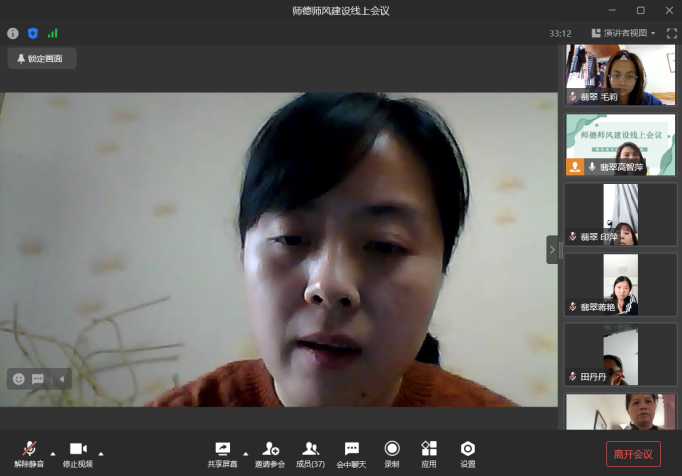682x476 pixels.
Task: Open the meeting info icon
Action: click(13, 34)
